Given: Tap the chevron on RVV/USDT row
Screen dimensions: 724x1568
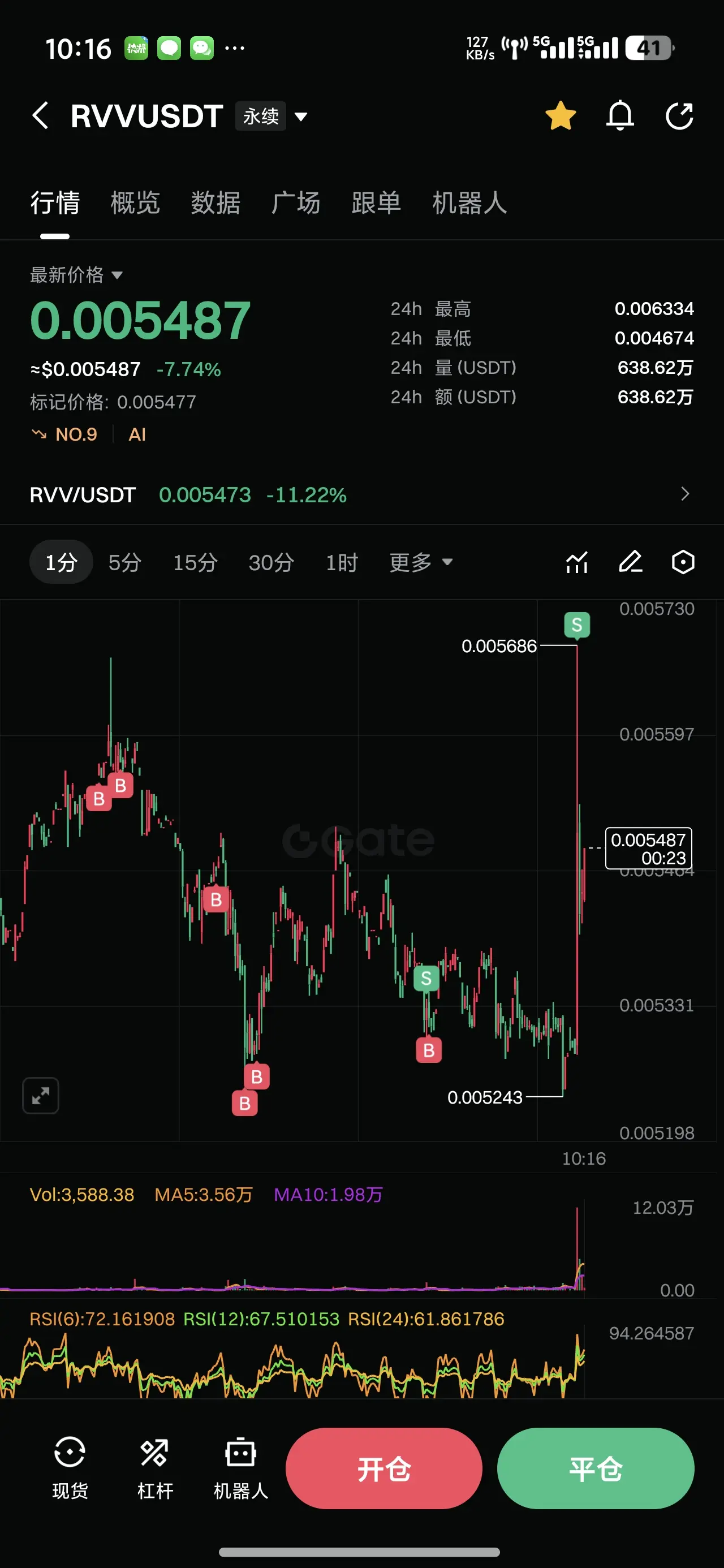Looking at the screenshot, I should (x=685, y=494).
